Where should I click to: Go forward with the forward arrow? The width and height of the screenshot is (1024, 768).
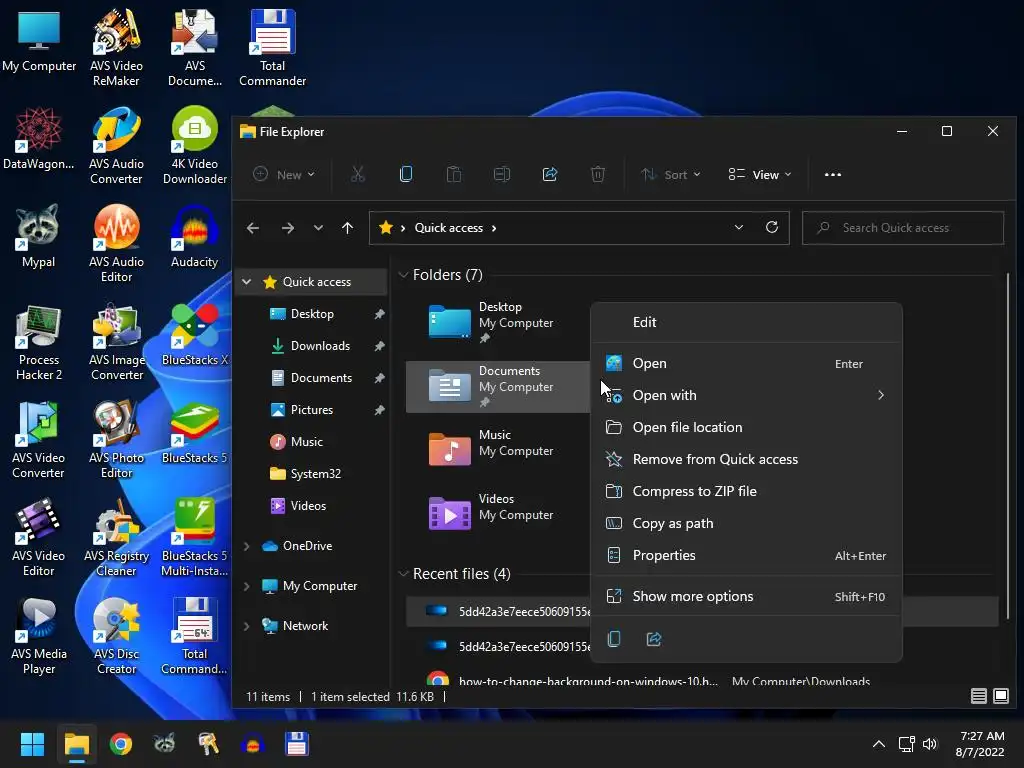(287, 228)
